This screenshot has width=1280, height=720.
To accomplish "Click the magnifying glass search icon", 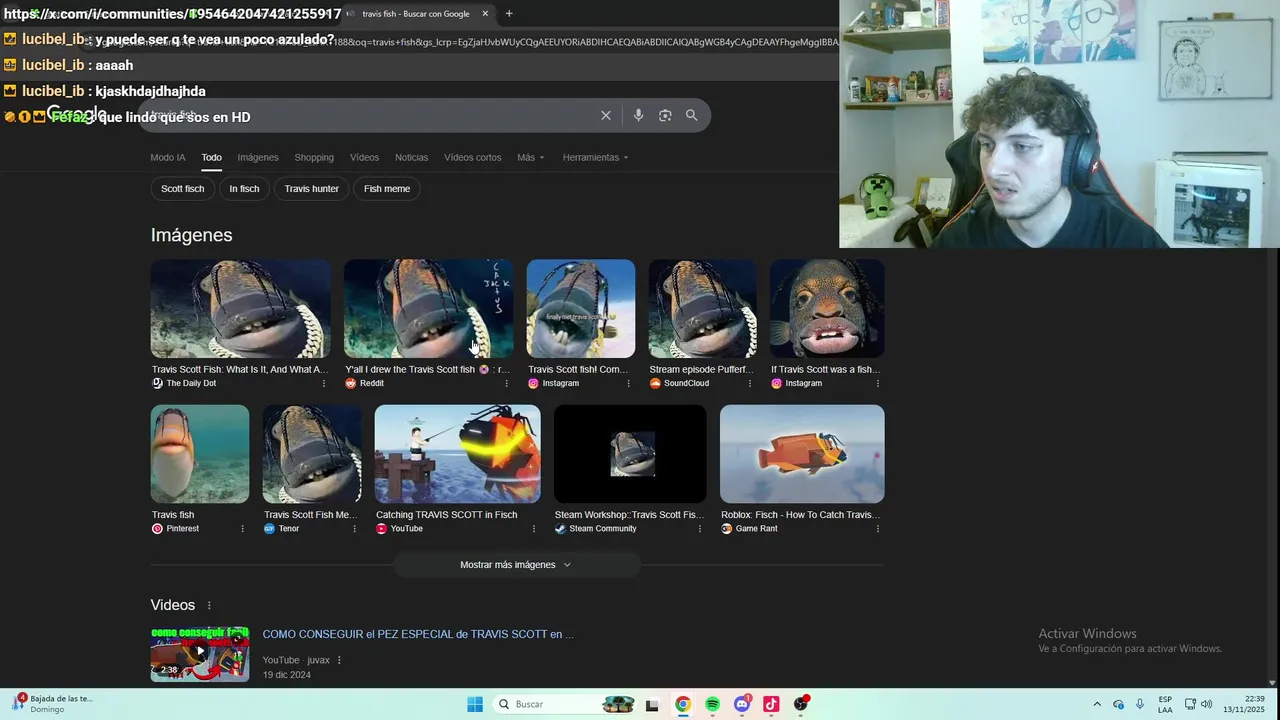I will [x=691, y=116].
